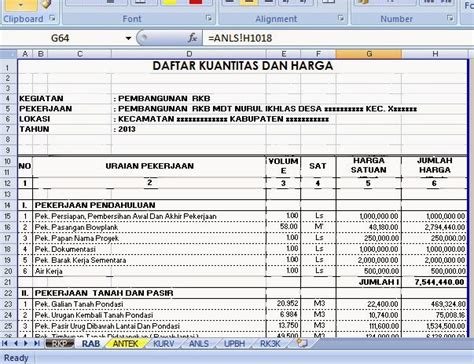Click cell with PEMBANGUNAN RKB MDT NURUL IKHLAS
Image resolution: width=474 pixels, height=364 pixels.
coord(267,109)
